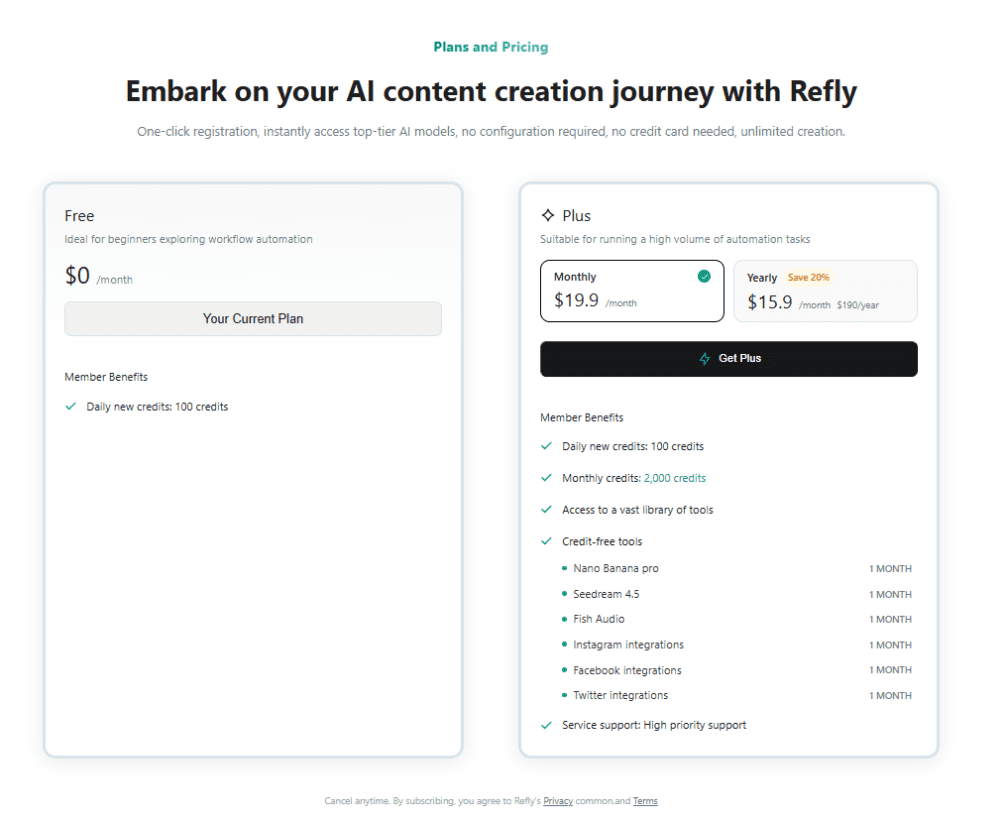The image size is (1000, 822).
Task: Select the Yearly $15.9 billing option
Action: 825,291
